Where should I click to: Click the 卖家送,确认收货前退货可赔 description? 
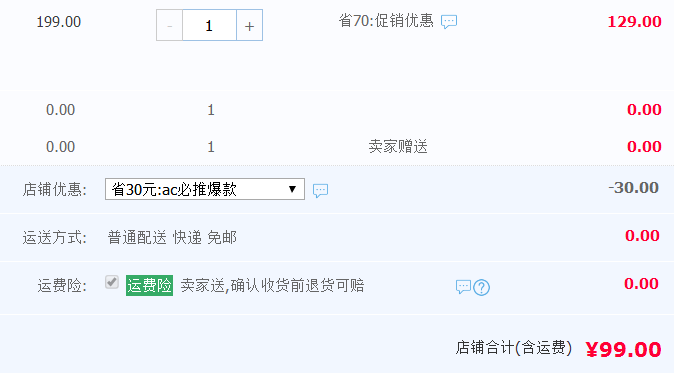(272, 285)
